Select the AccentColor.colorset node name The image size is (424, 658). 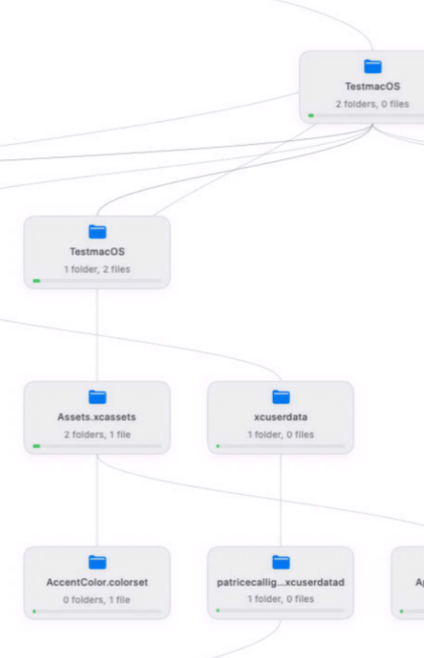tap(97, 582)
